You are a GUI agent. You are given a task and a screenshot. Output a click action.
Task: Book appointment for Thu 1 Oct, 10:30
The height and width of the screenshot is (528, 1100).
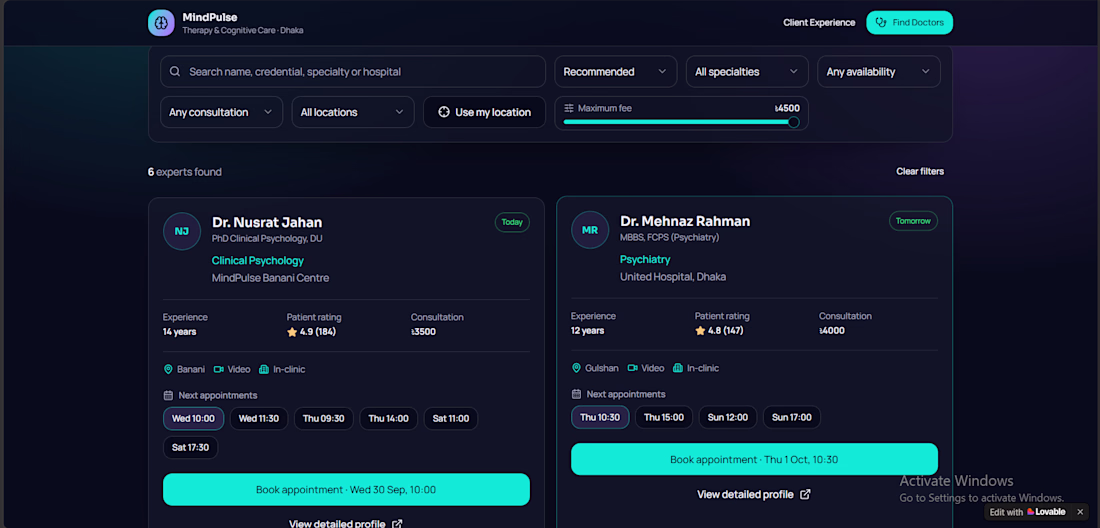pos(754,459)
